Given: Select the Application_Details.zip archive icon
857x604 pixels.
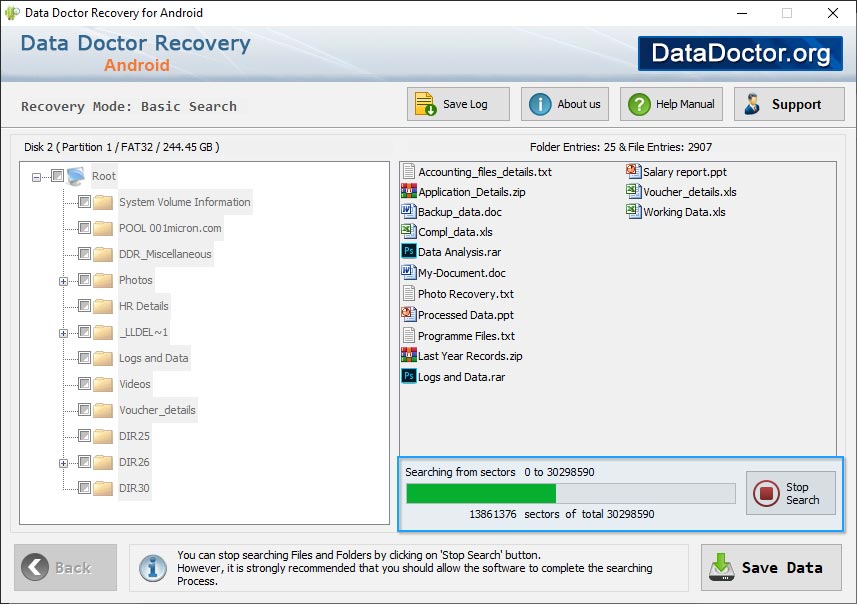Looking at the screenshot, I should pyautogui.click(x=409, y=191).
